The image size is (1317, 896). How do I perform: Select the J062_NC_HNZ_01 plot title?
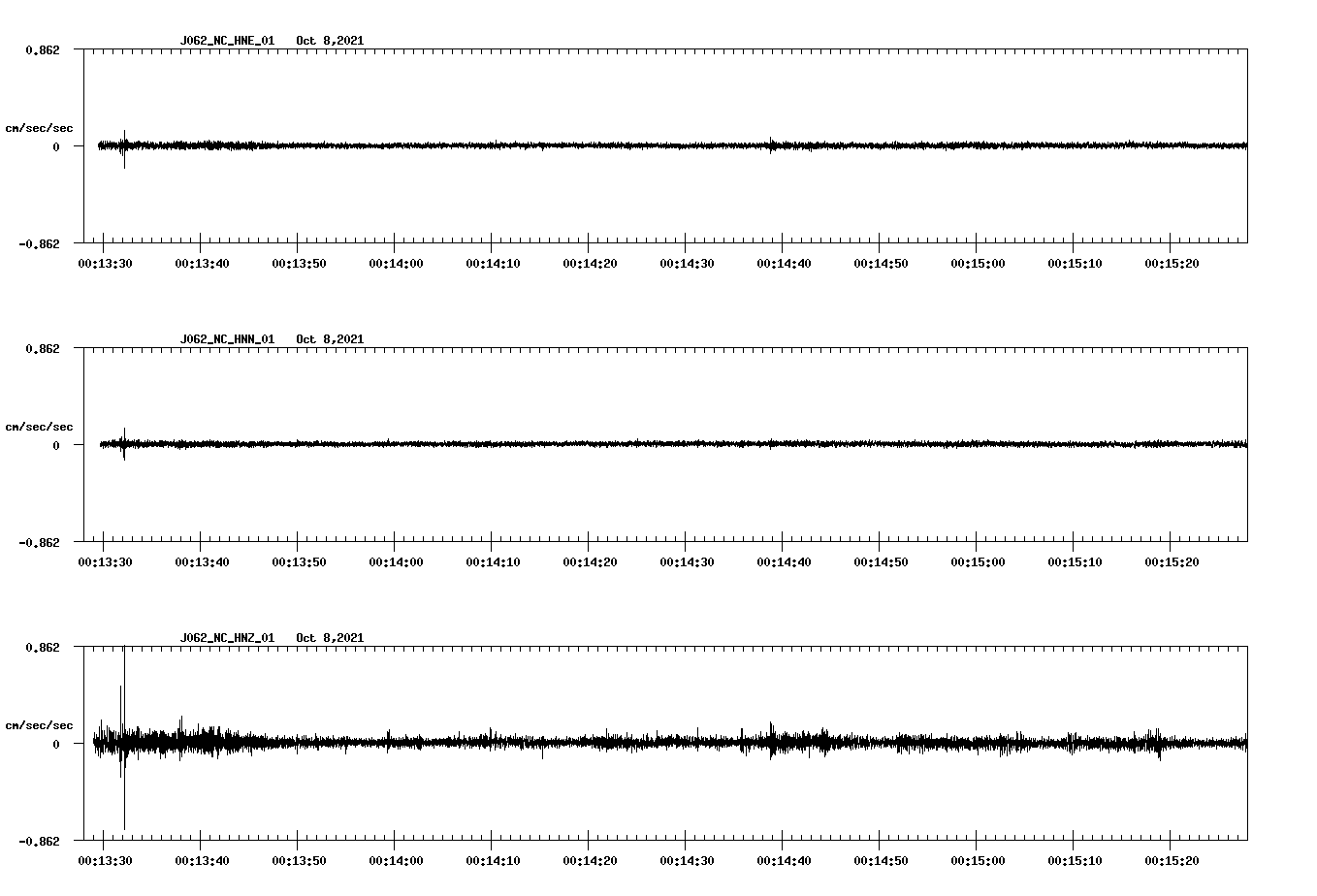227,638
